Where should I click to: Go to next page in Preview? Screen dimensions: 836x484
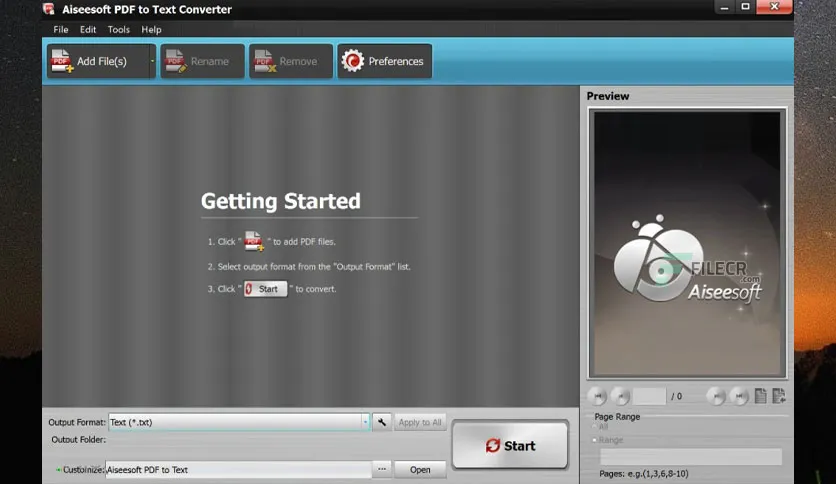(x=716, y=396)
